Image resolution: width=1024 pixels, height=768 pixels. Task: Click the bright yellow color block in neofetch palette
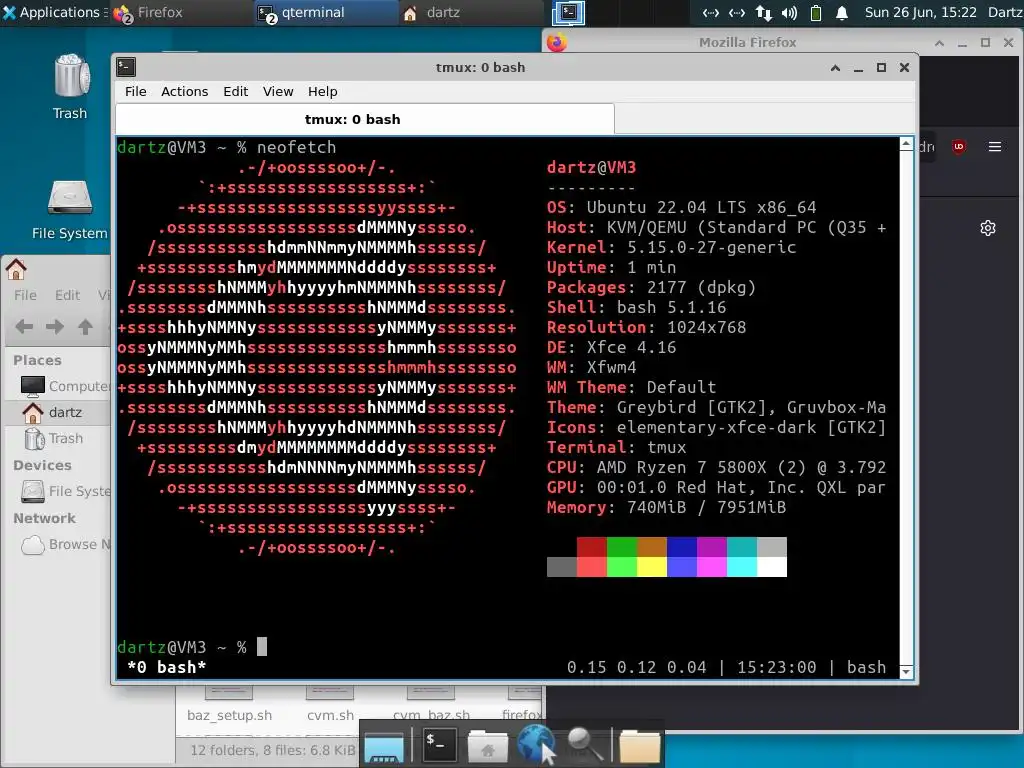(652, 567)
